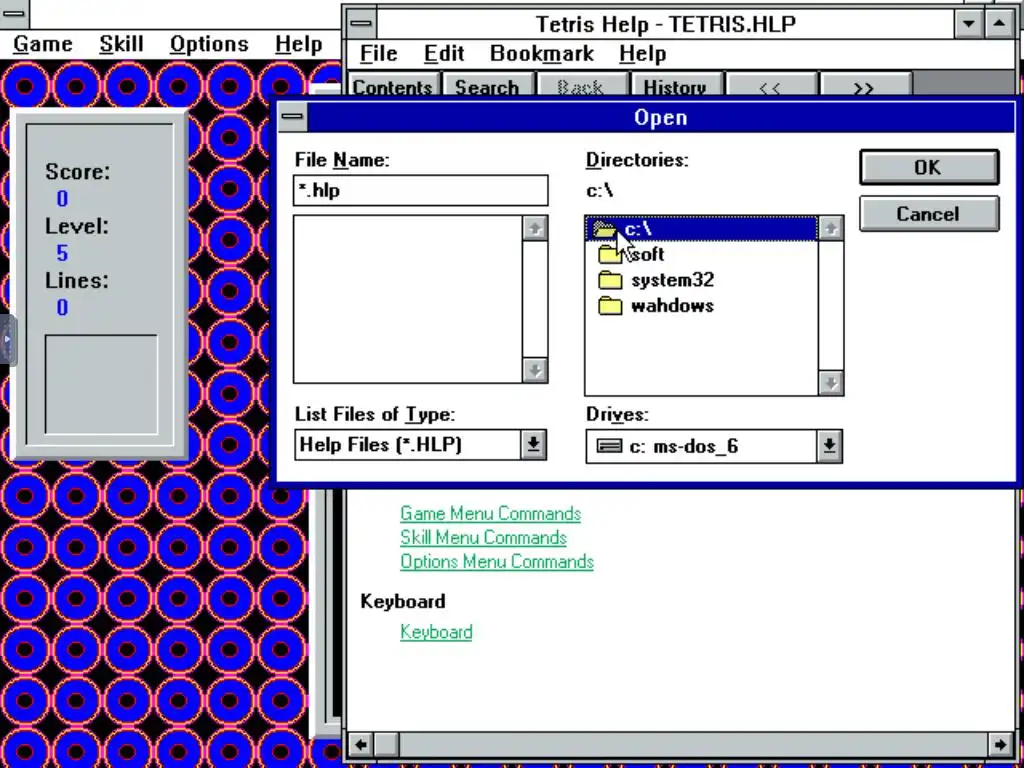Image resolution: width=1024 pixels, height=768 pixels.
Task: Click the Contents button in Tetris Help
Action: (x=393, y=86)
